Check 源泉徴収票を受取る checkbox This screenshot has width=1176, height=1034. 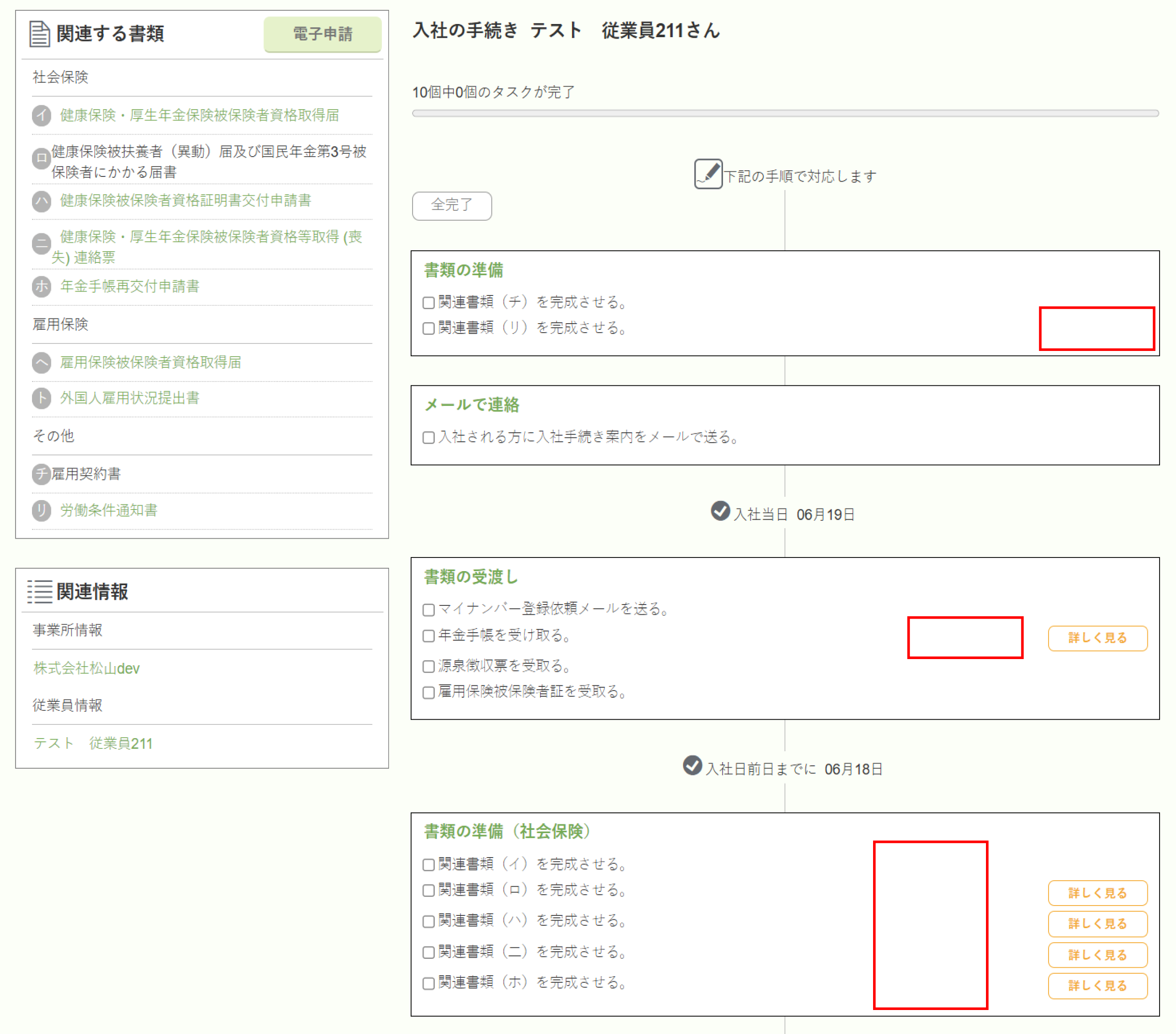[429, 666]
